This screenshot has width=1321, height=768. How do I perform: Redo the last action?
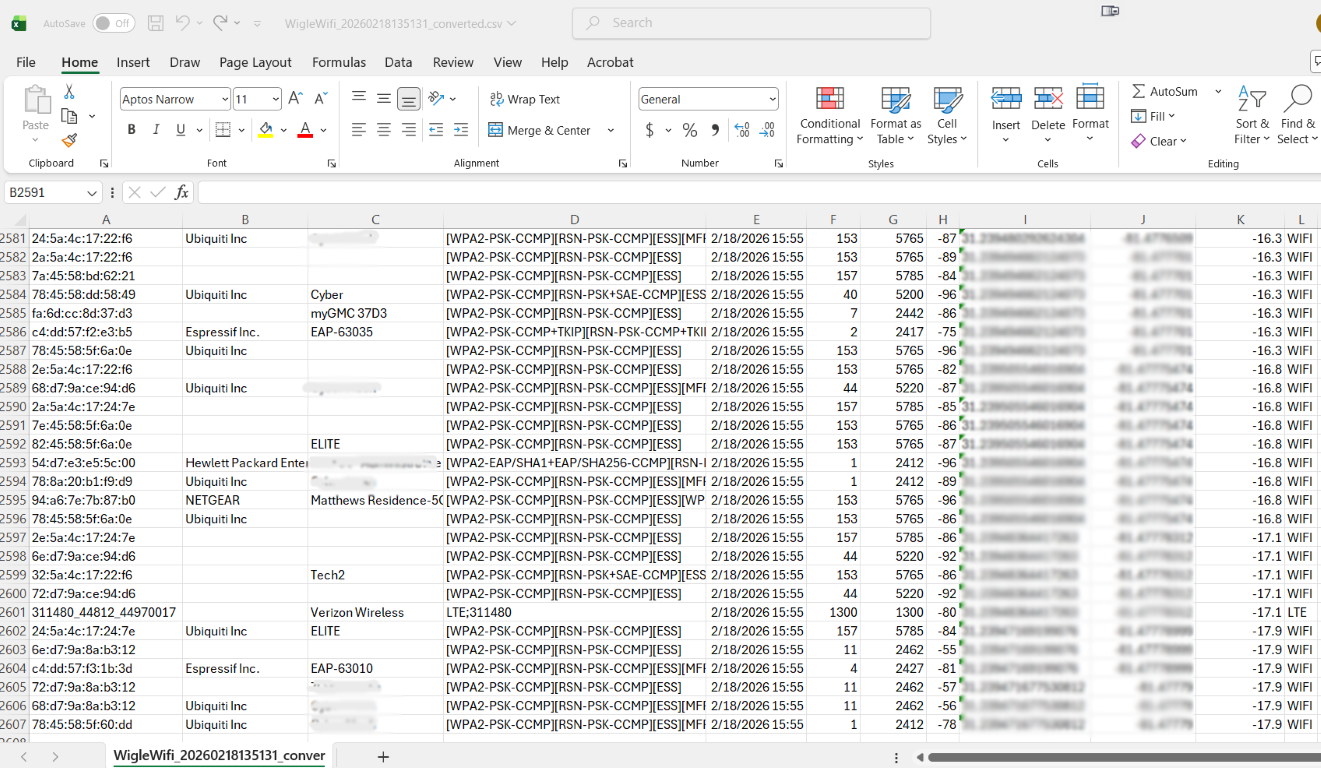[220, 23]
